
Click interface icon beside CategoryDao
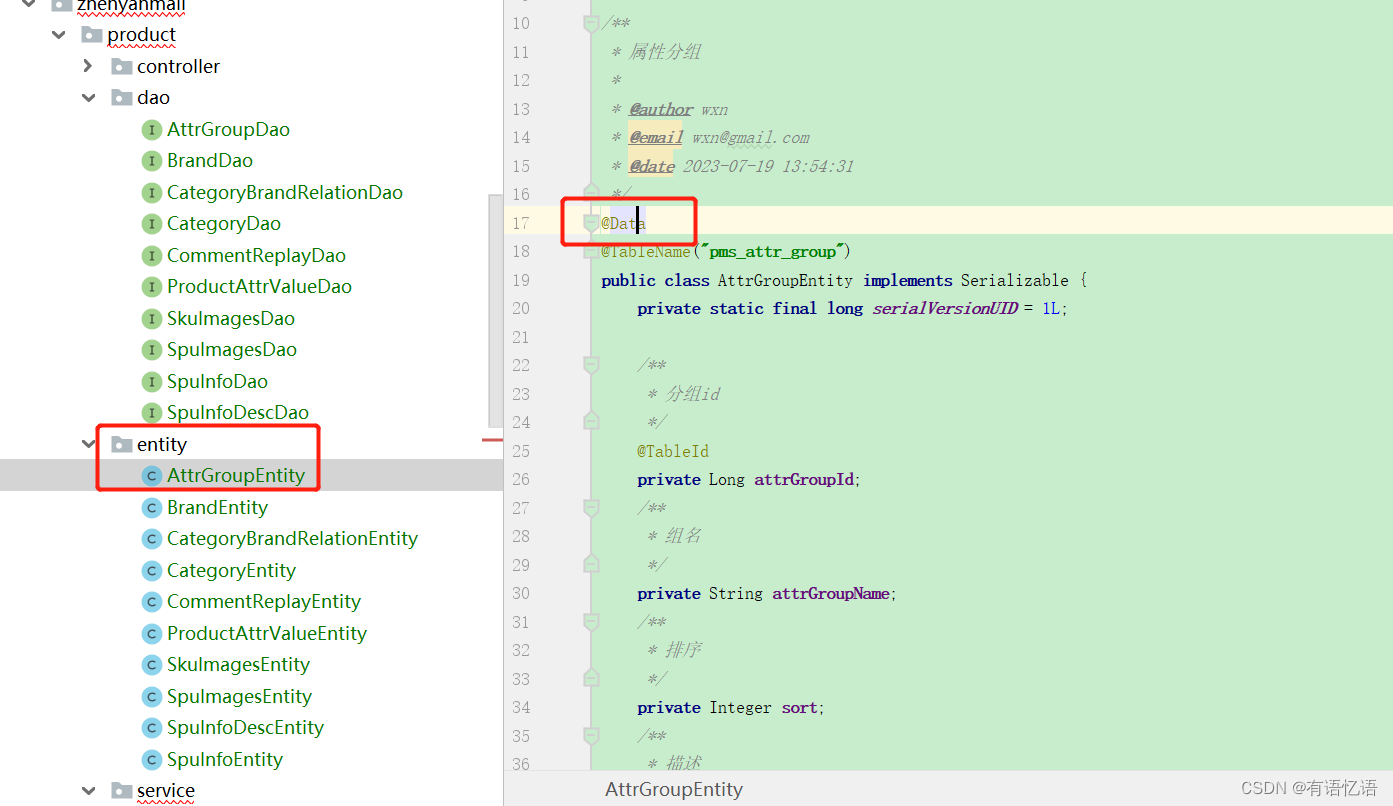point(152,224)
